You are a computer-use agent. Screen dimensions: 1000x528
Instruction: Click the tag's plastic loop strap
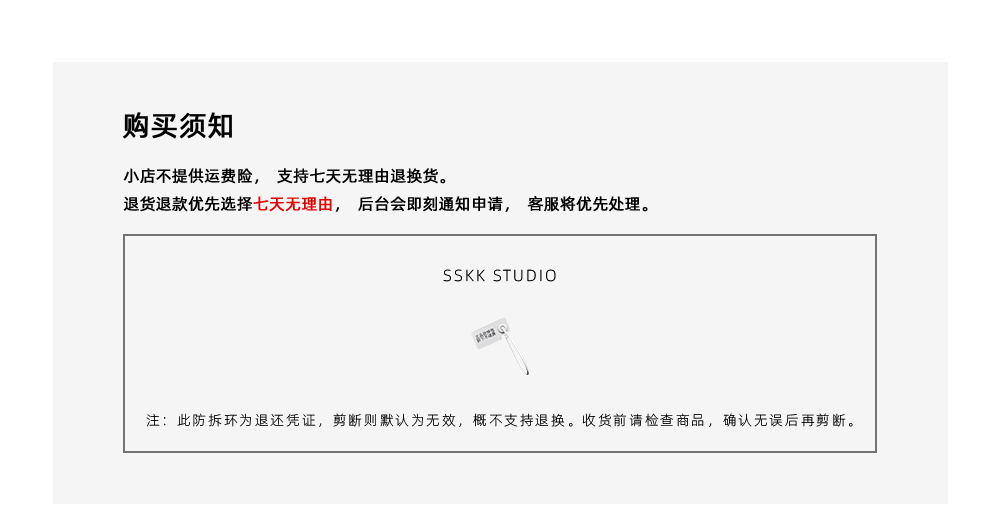[517, 352]
